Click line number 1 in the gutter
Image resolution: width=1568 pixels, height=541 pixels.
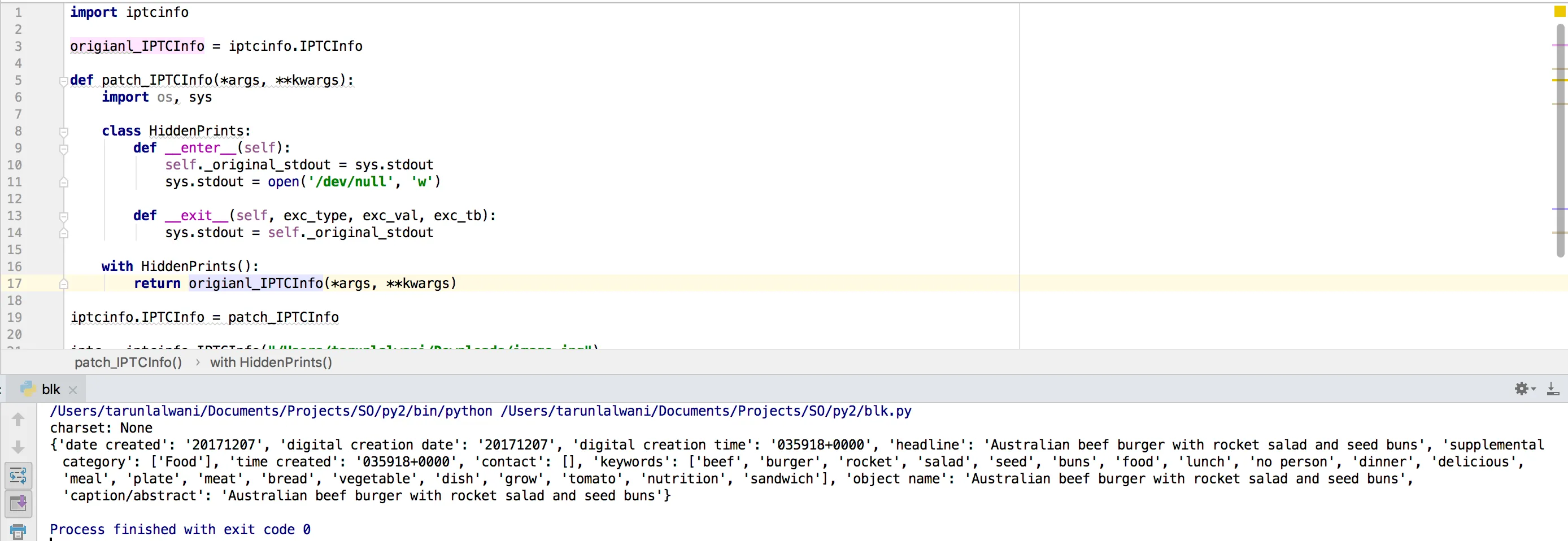[18, 12]
